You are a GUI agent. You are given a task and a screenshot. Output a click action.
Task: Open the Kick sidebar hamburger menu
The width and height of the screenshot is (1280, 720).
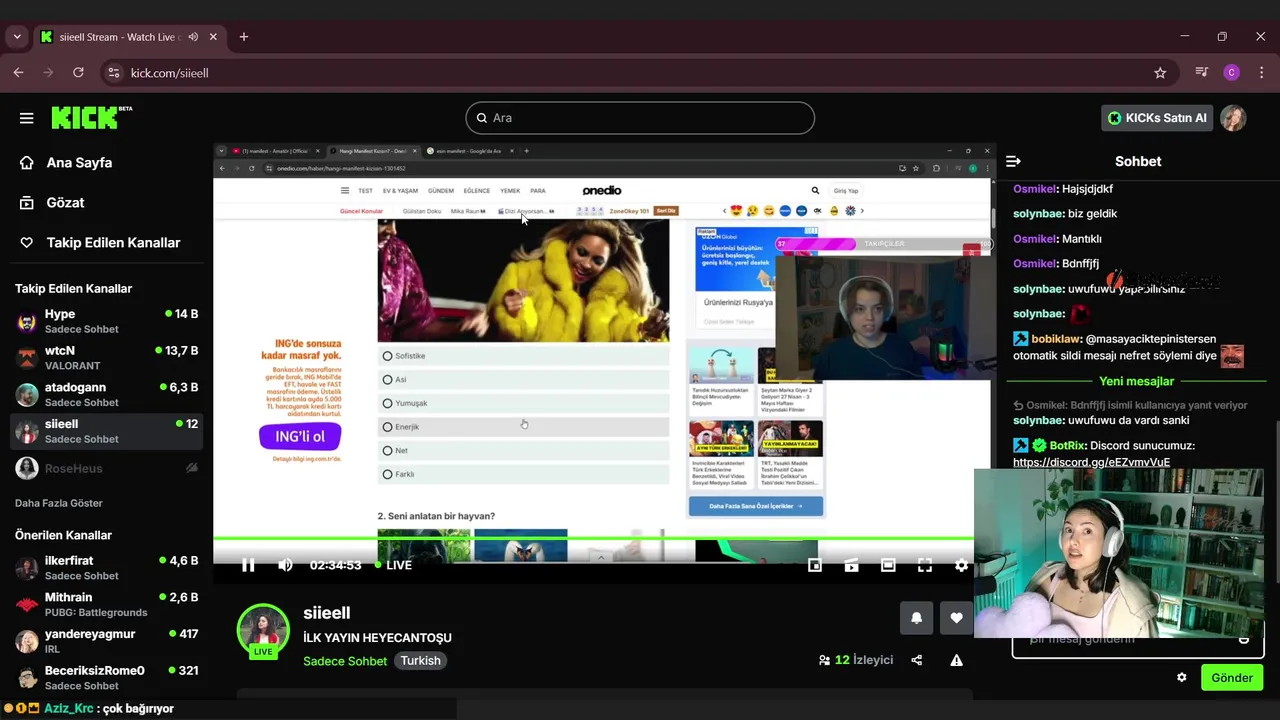pos(27,118)
